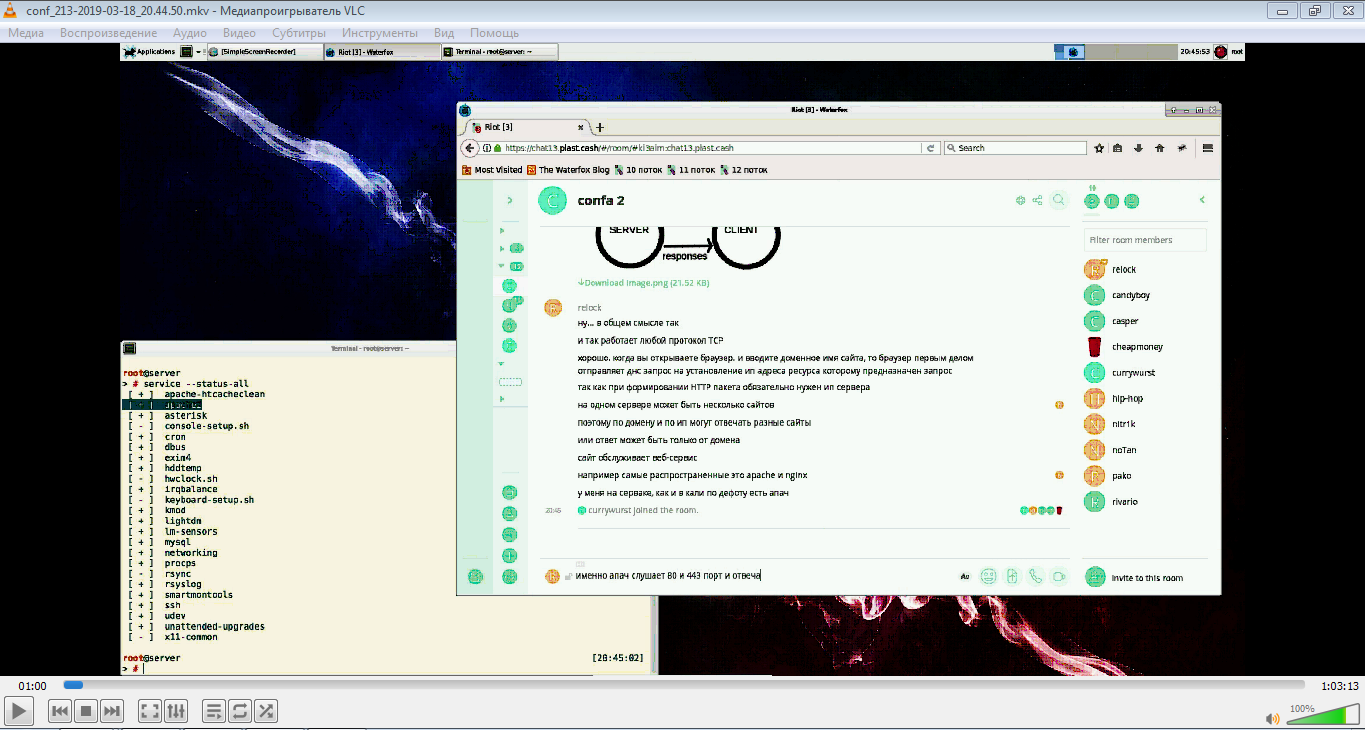Skip to previous media in VLC
The width and height of the screenshot is (1365, 730).
[60, 711]
